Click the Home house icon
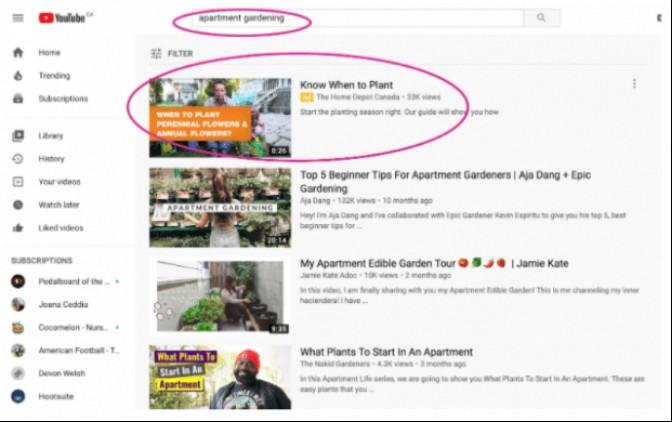Image resolution: width=672 pixels, height=422 pixels. [18, 53]
